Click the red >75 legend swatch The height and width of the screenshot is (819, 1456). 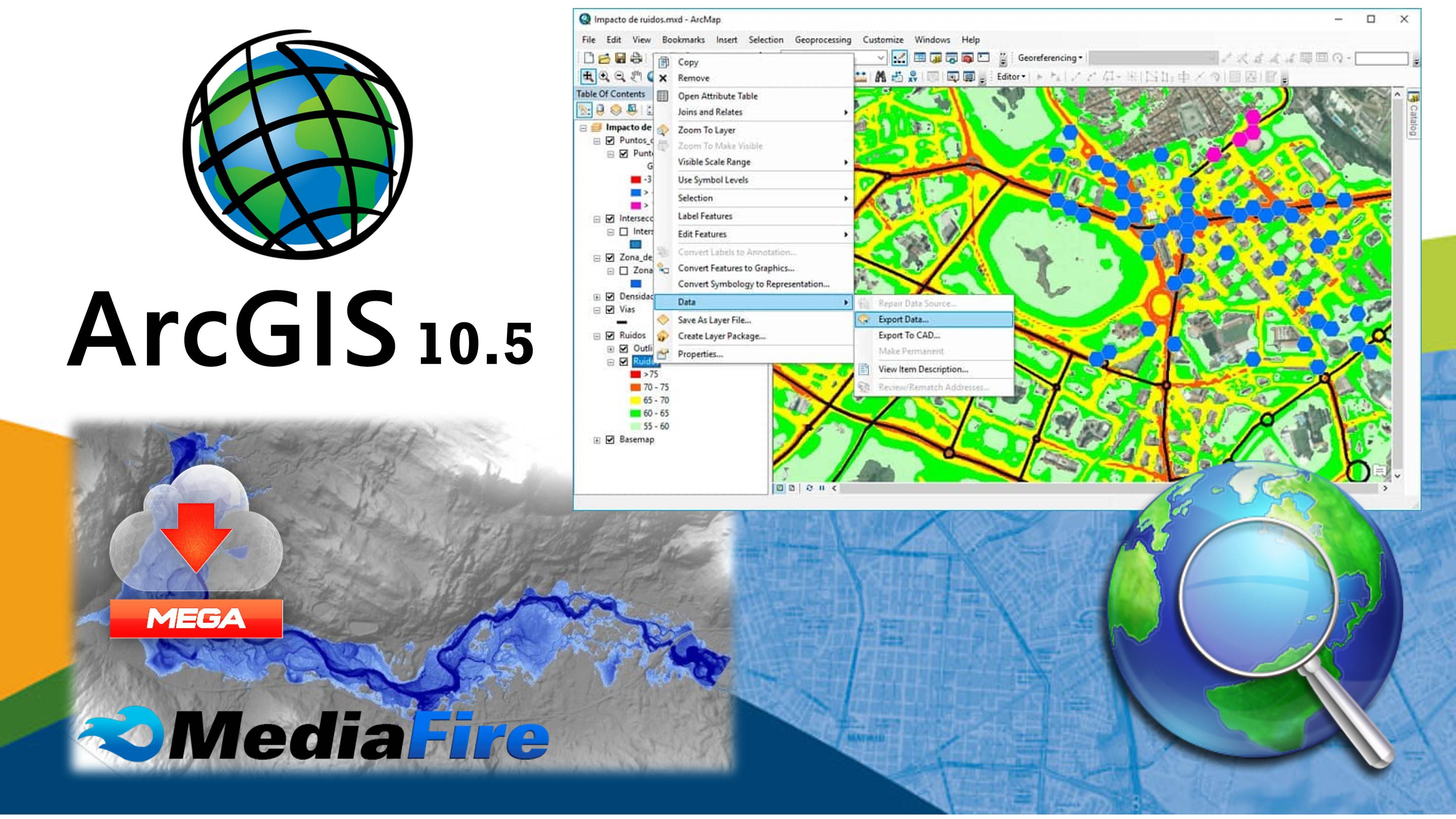[635, 374]
